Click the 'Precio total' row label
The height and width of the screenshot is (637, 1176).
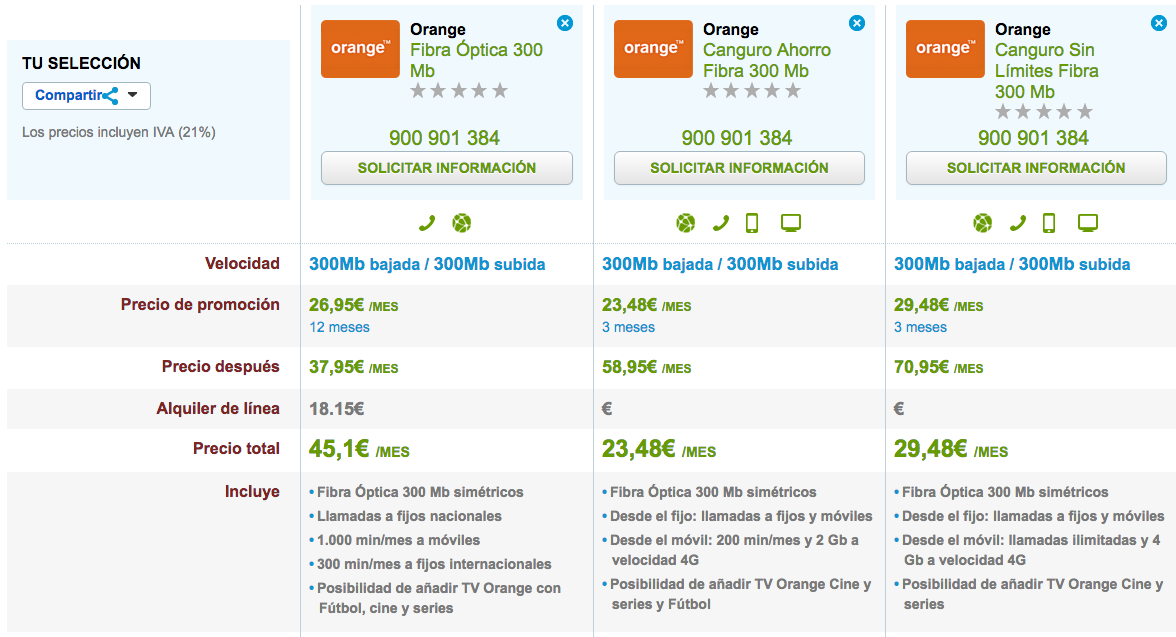(x=236, y=448)
